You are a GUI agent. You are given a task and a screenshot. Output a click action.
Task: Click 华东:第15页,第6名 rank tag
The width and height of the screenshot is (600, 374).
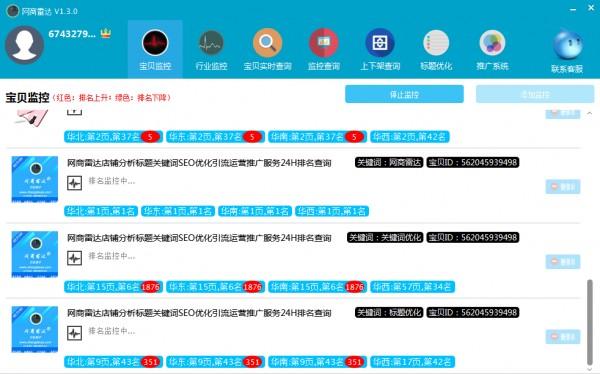pos(215,287)
